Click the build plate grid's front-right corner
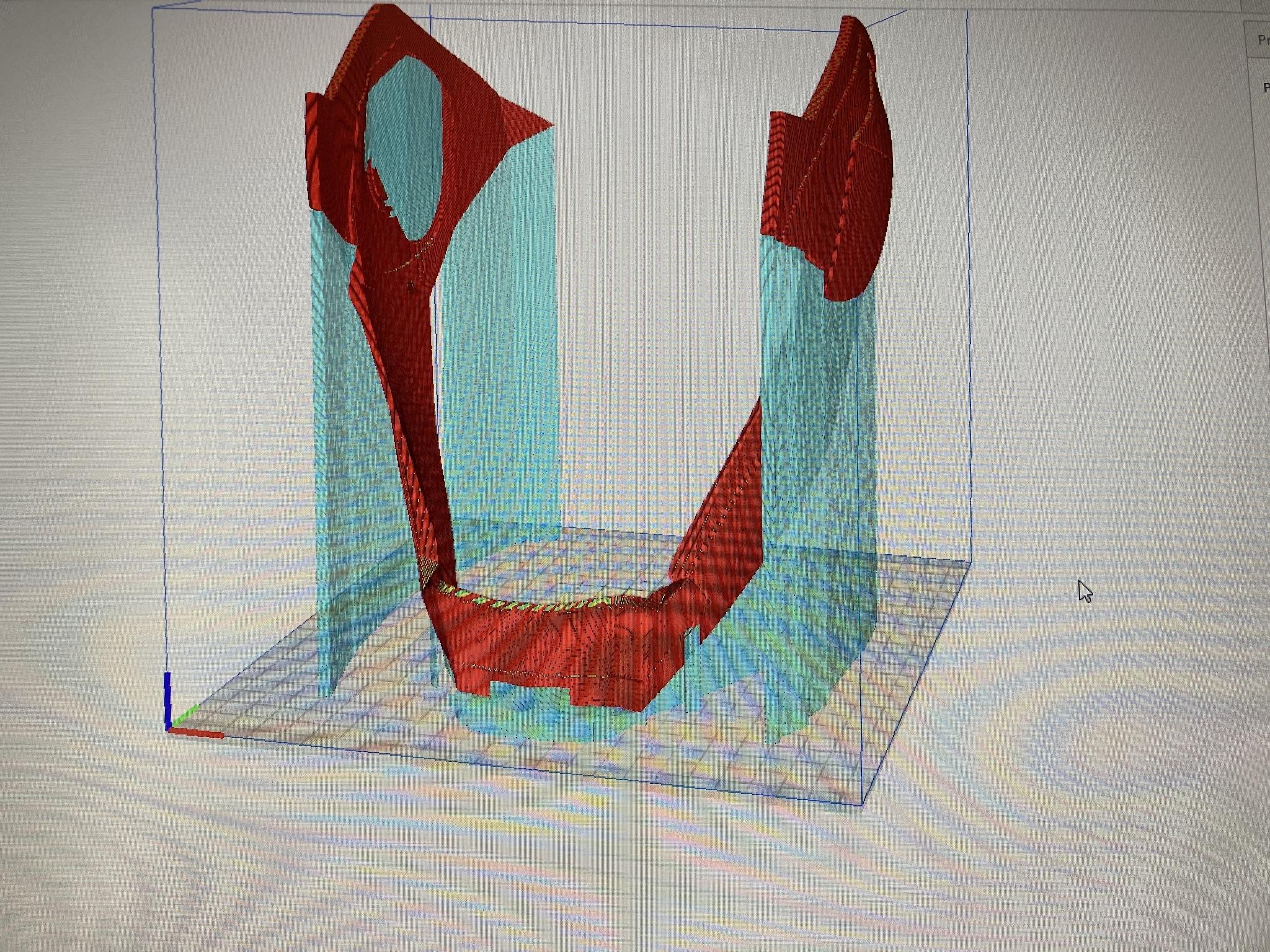This screenshot has height=952, width=1270. tap(862, 804)
